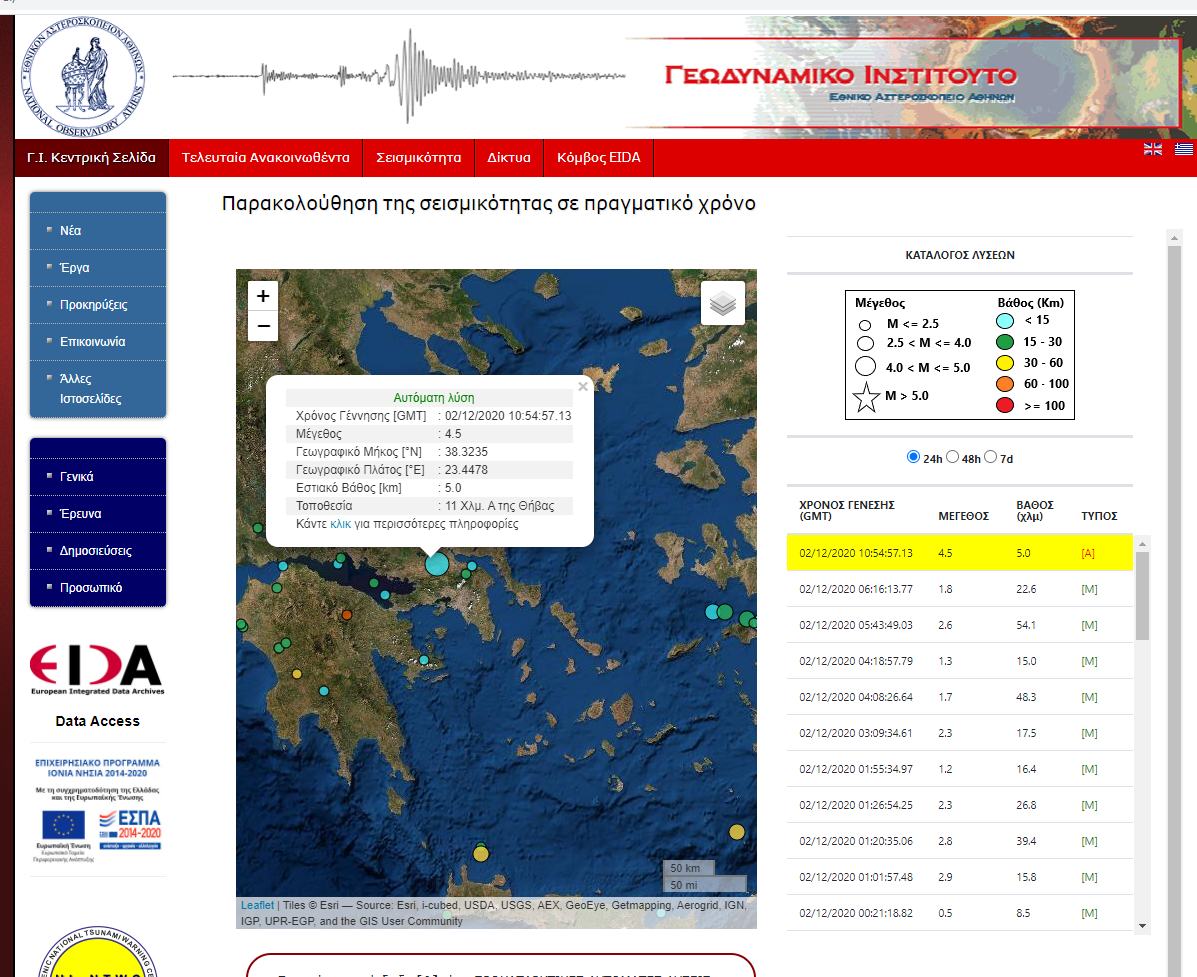Select the 7d time range radio button
The image size is (1197, 977).
(991, 457)
